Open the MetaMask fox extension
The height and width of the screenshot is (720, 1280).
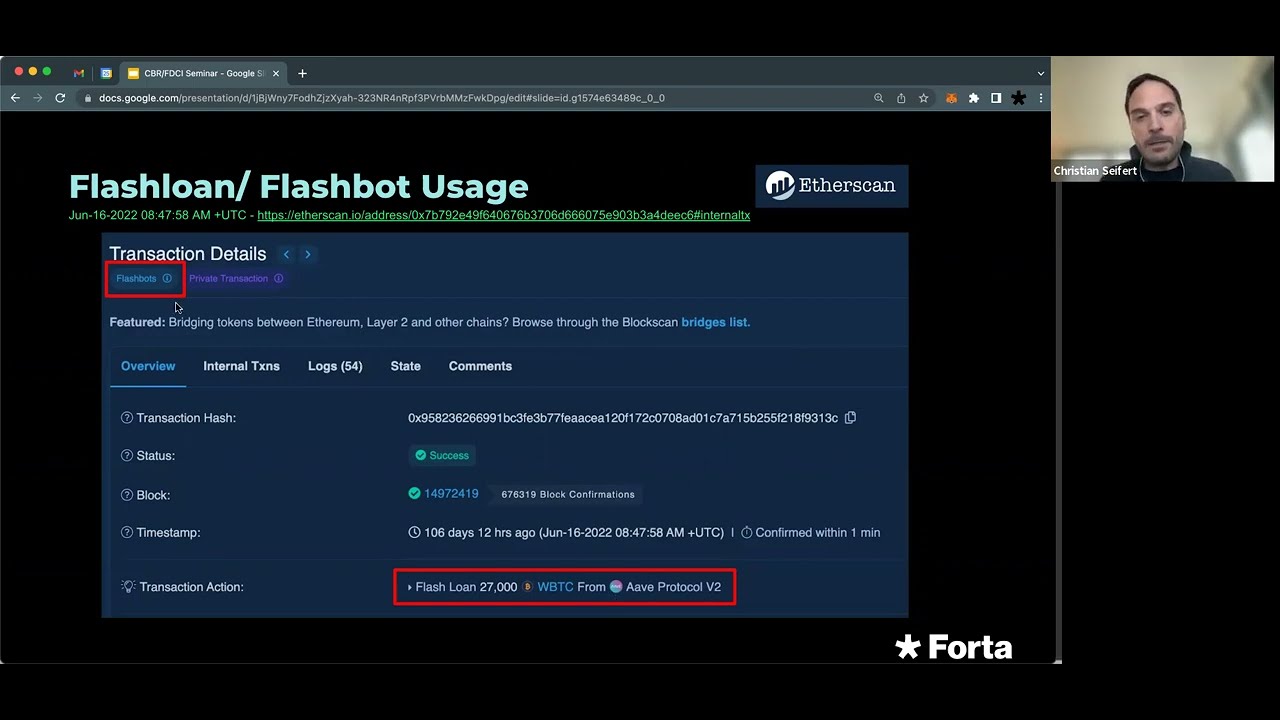pos(951,98)
